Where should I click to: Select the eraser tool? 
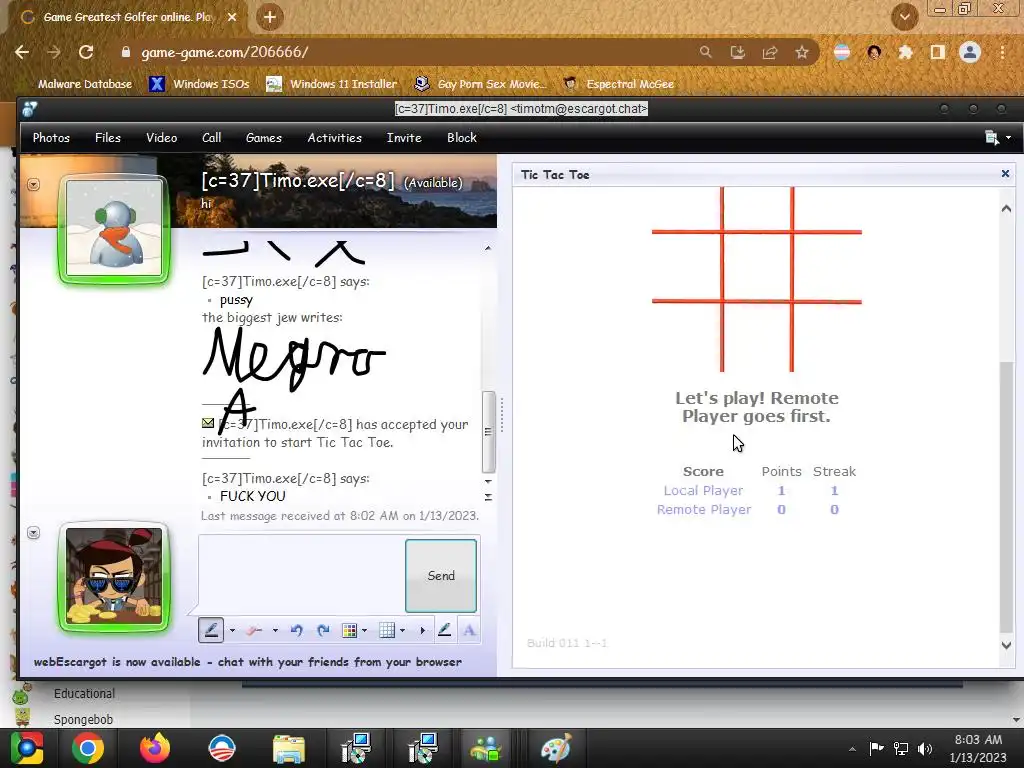click(x=254, y=630)
